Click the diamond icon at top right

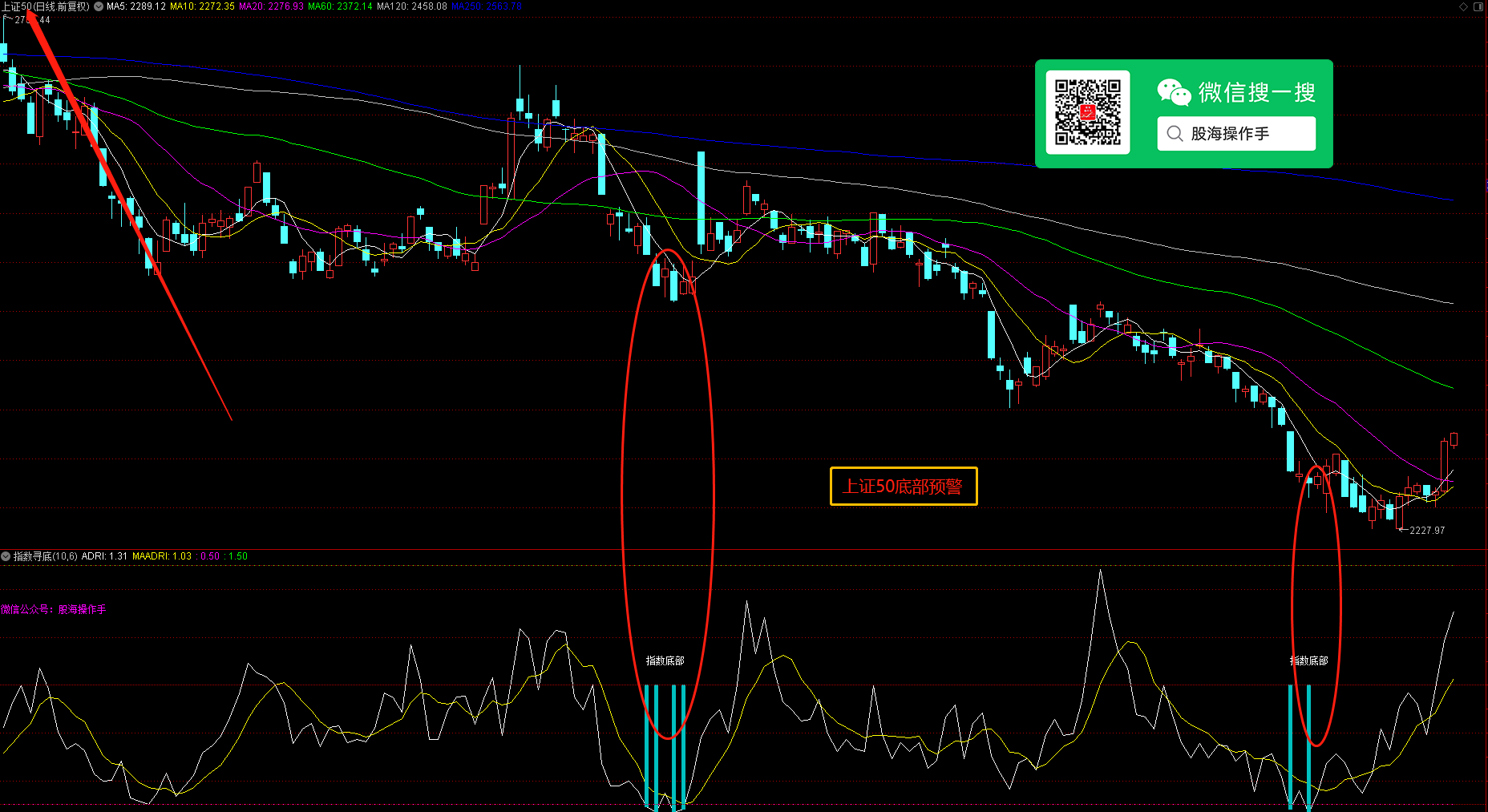tap(1463, 6)
